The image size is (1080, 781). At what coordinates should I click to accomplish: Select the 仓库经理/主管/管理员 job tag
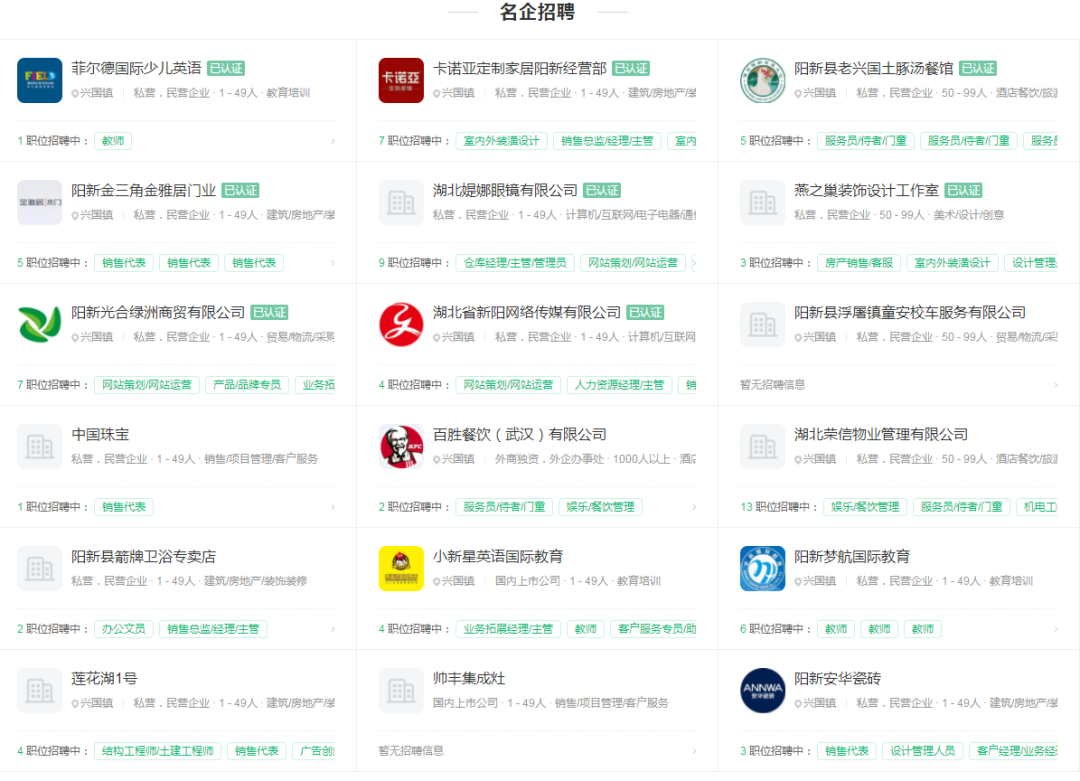click(x=514, y=263)
